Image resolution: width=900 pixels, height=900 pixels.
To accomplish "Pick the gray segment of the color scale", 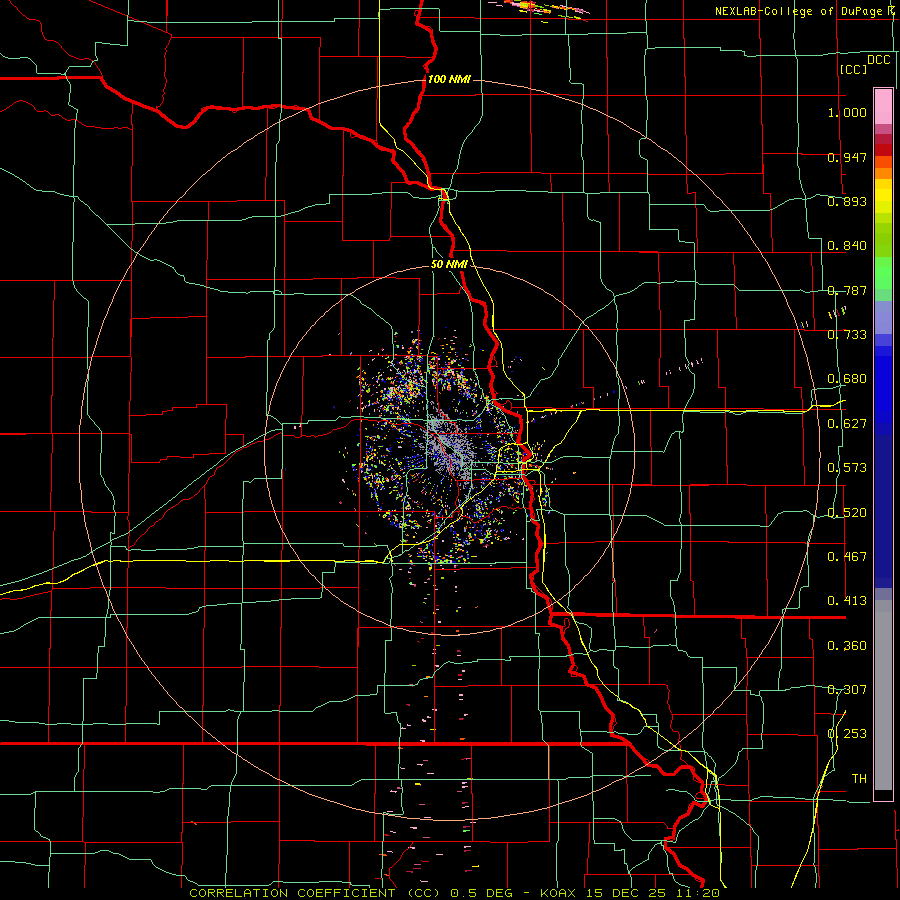I will coord(883,695).
